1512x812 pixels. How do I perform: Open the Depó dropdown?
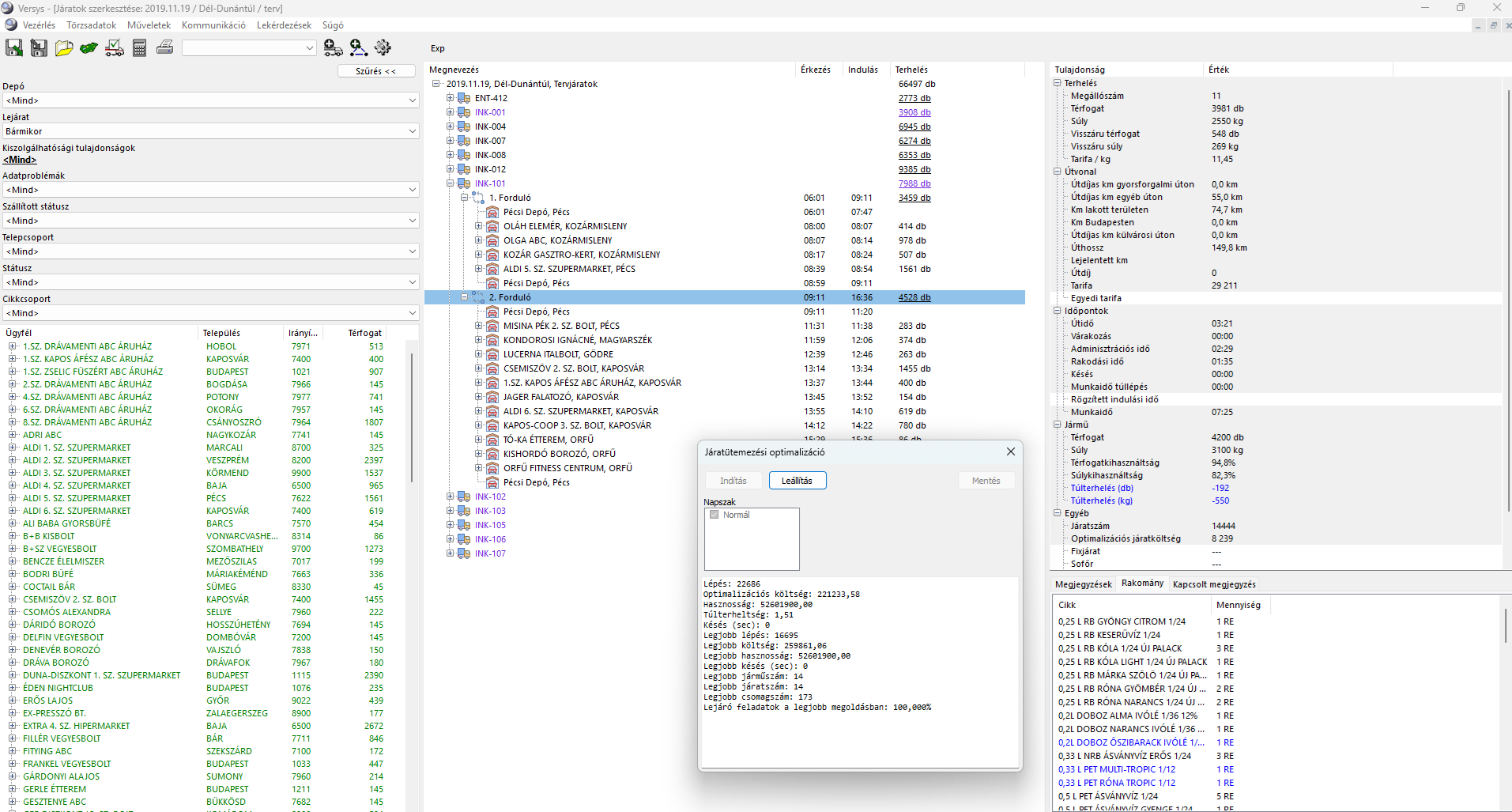pyautogui.click(x=211, y=100)
